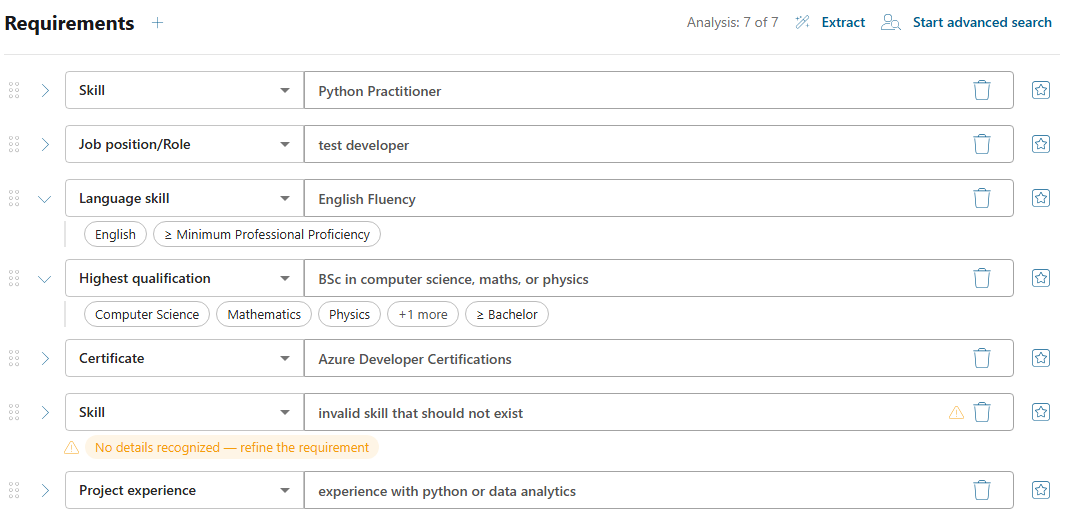The width and height of the screenshot is (1072, 523).
Task: Click the Start advanced search link
Action: (x=982, y=23)
